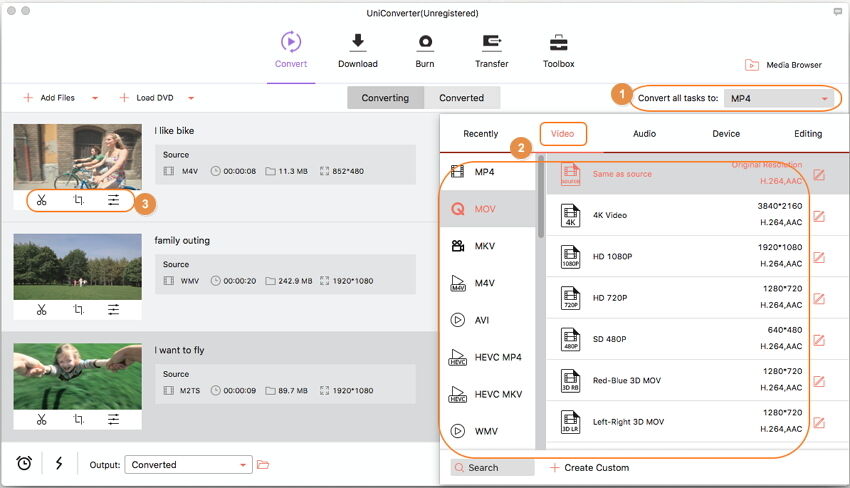This screenshot has height=488, width=850.
Task: Edit the Red-Blue 3D MOV preset settings
Action: (x=819, y=381)
